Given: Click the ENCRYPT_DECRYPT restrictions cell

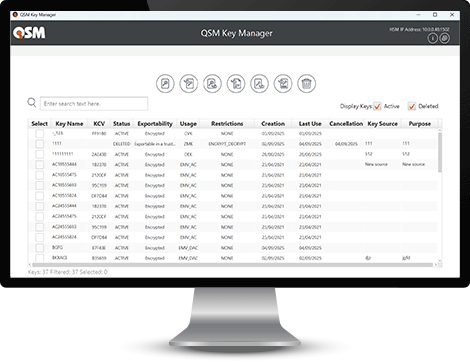Looking at the screenshot, I should 227,144.
